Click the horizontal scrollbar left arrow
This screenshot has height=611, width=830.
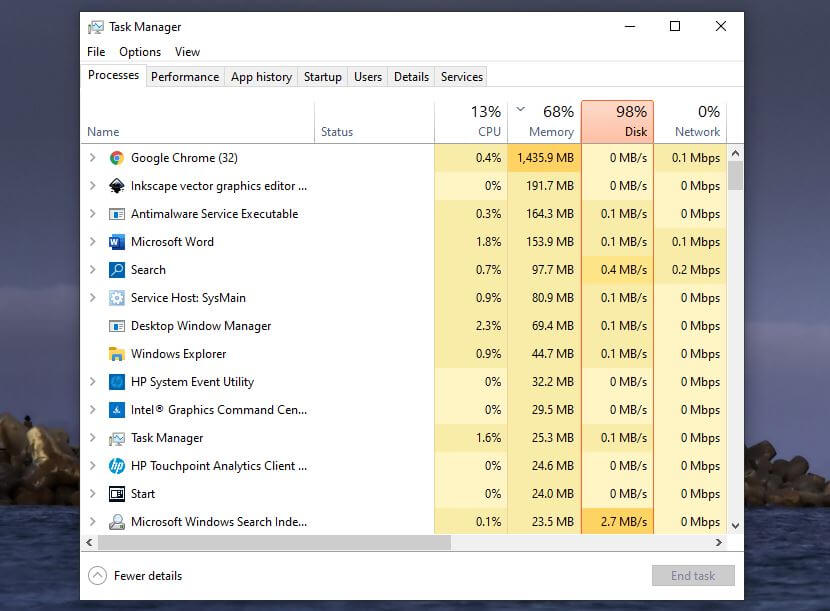click(89, 542)
